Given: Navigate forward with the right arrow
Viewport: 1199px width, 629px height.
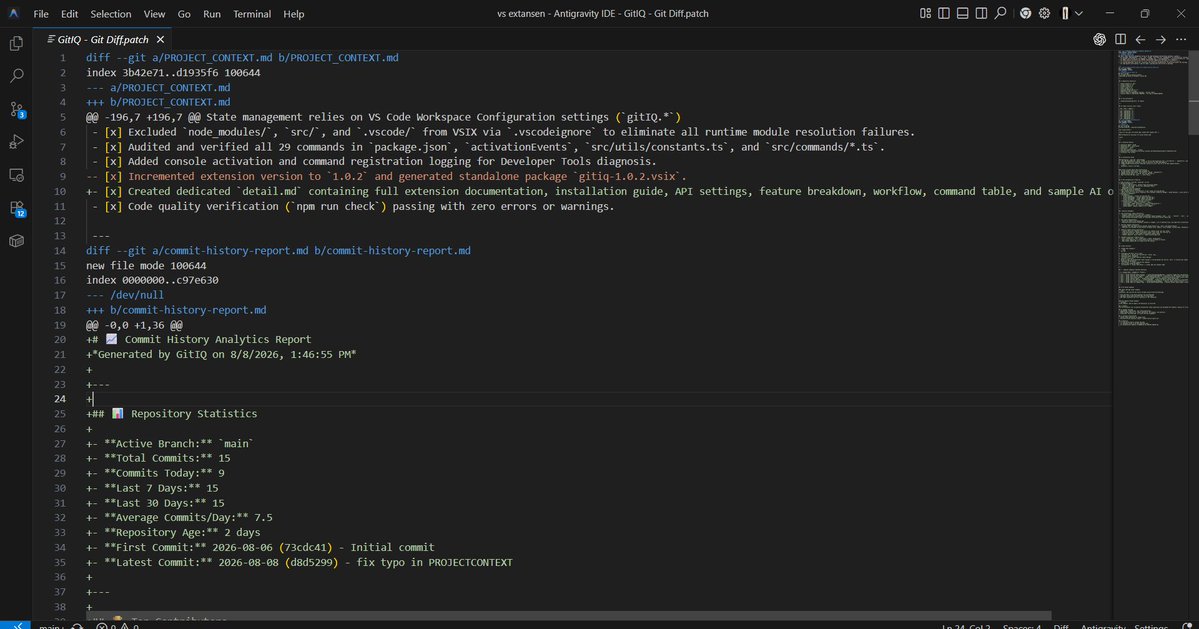Looking at the screenshot, I should point(1160,39).
